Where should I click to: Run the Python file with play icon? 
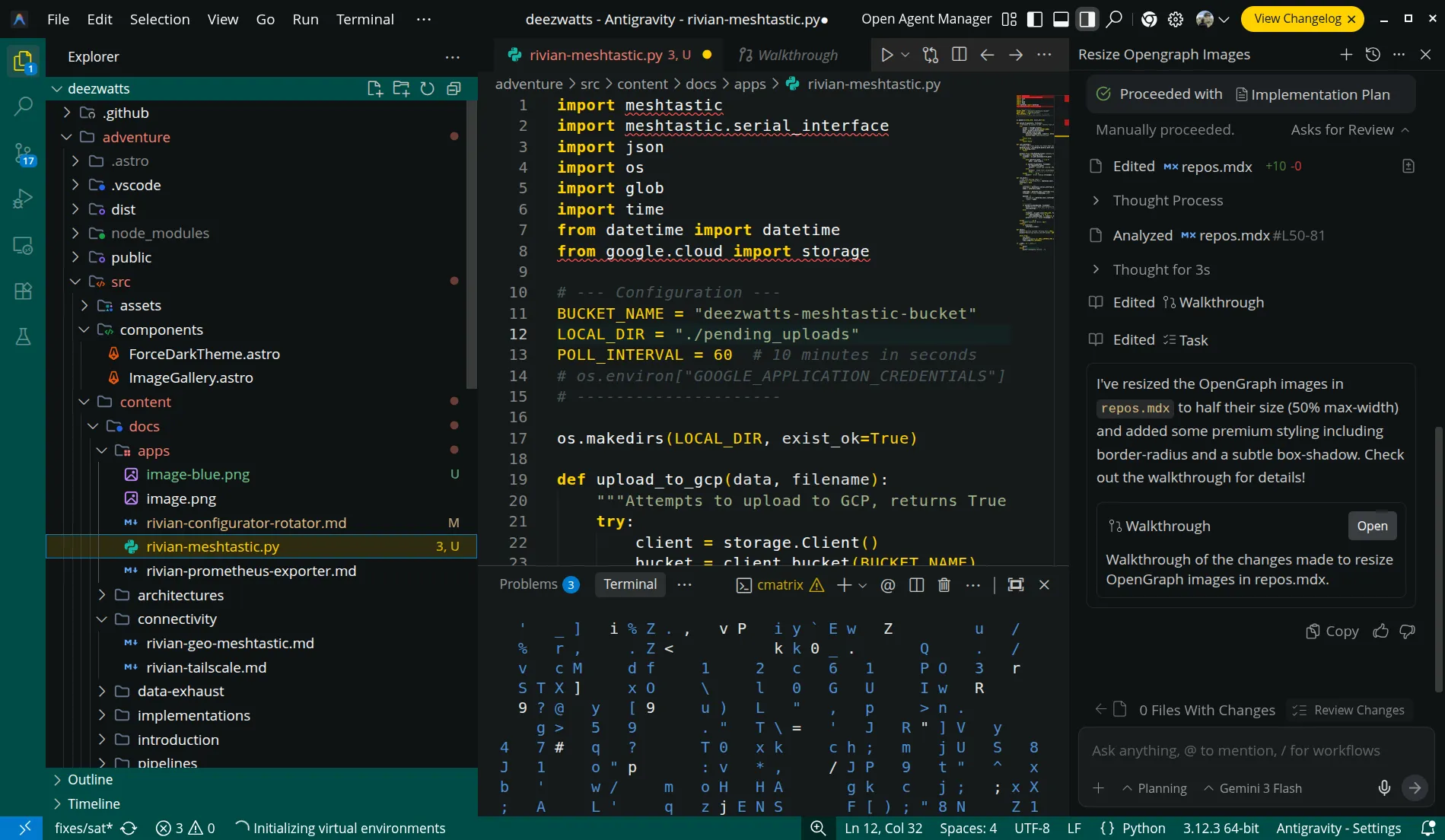[x=886, y=55]
